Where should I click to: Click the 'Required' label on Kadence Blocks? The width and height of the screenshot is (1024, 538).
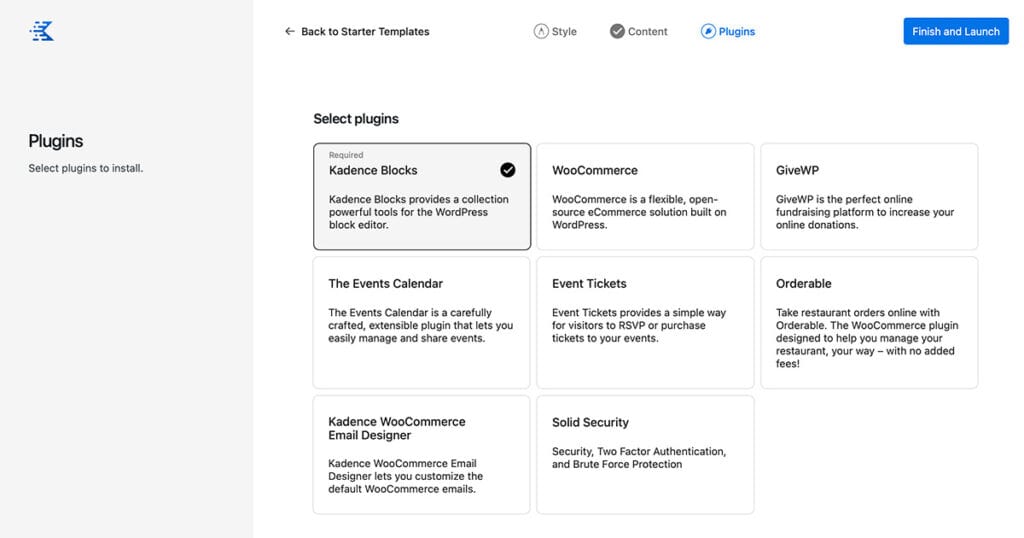coord(345,155)
